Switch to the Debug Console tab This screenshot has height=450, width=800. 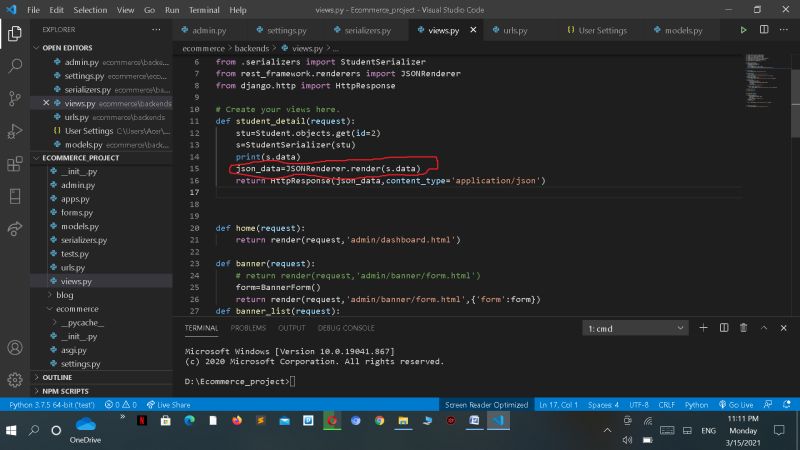pyautogui.click(x=346, y=328)
